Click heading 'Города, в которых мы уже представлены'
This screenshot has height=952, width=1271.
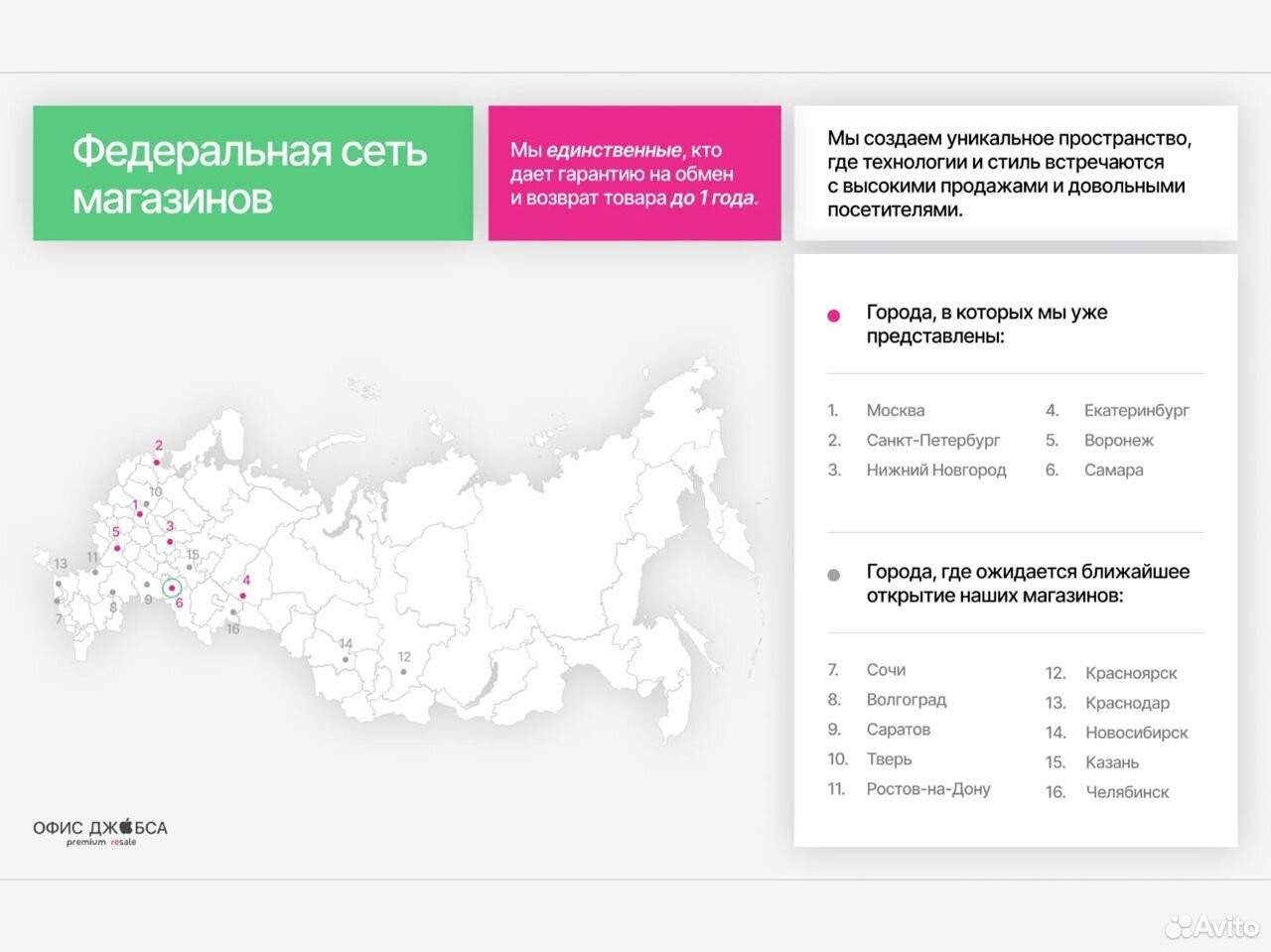(x=987, y=324)
